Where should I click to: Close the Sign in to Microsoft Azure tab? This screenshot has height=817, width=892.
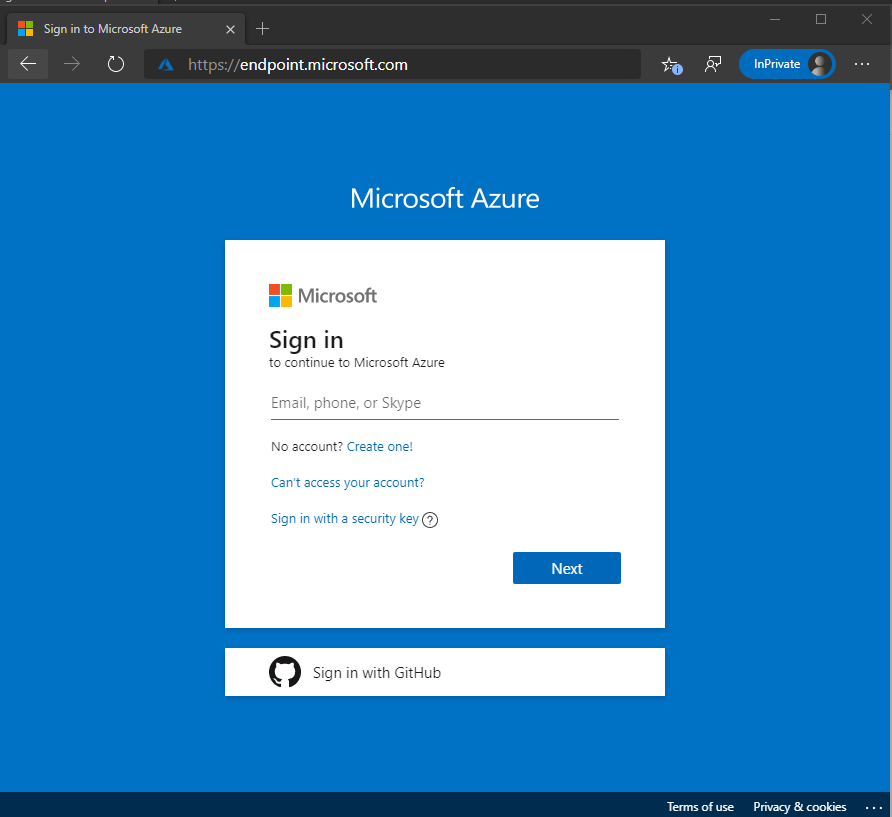(230, 29)
